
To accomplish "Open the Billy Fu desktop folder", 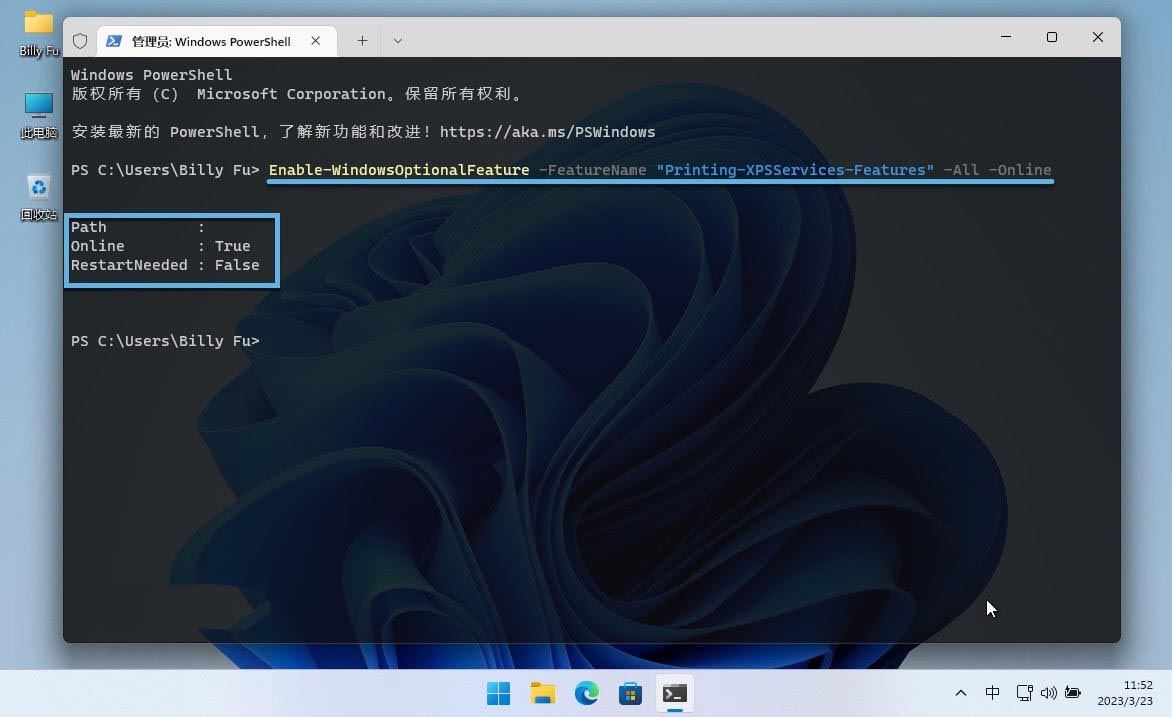I will click(39, 34).
